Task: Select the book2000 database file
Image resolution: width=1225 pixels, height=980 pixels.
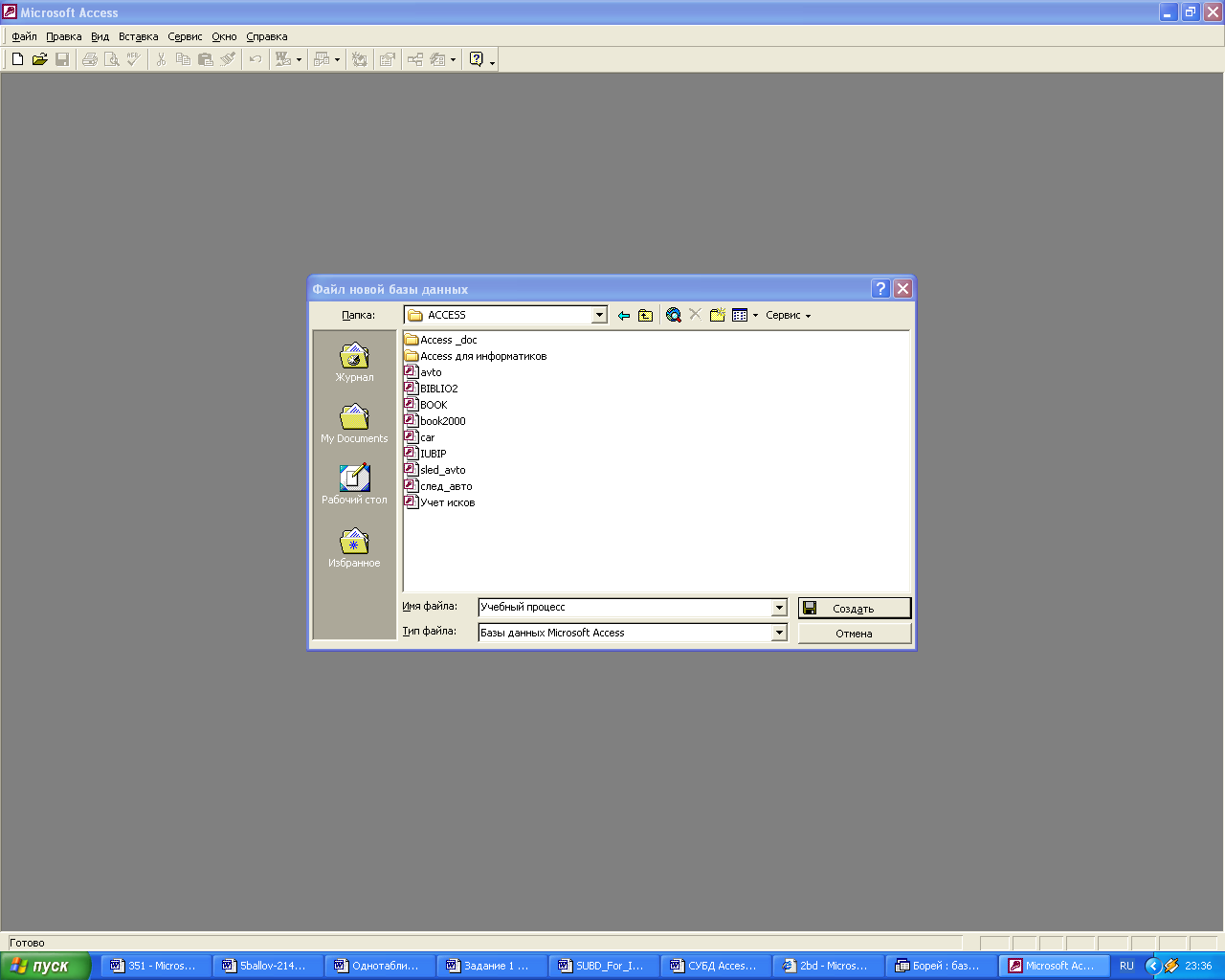Action: (435, 421)
